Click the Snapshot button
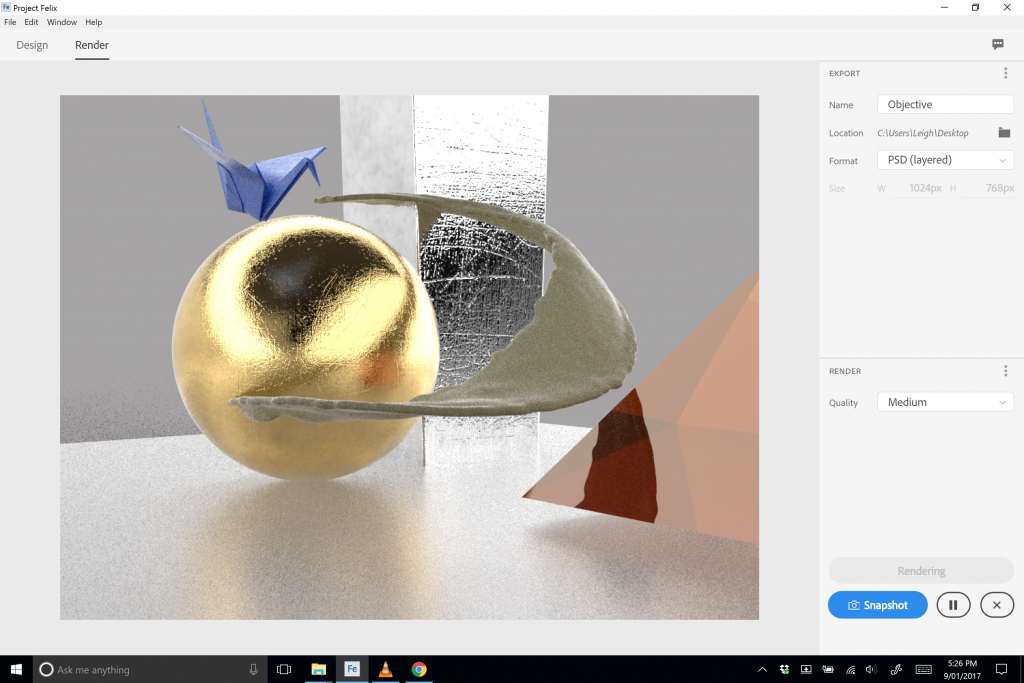This screenshot has width=1024, height=683. (878, 605)
